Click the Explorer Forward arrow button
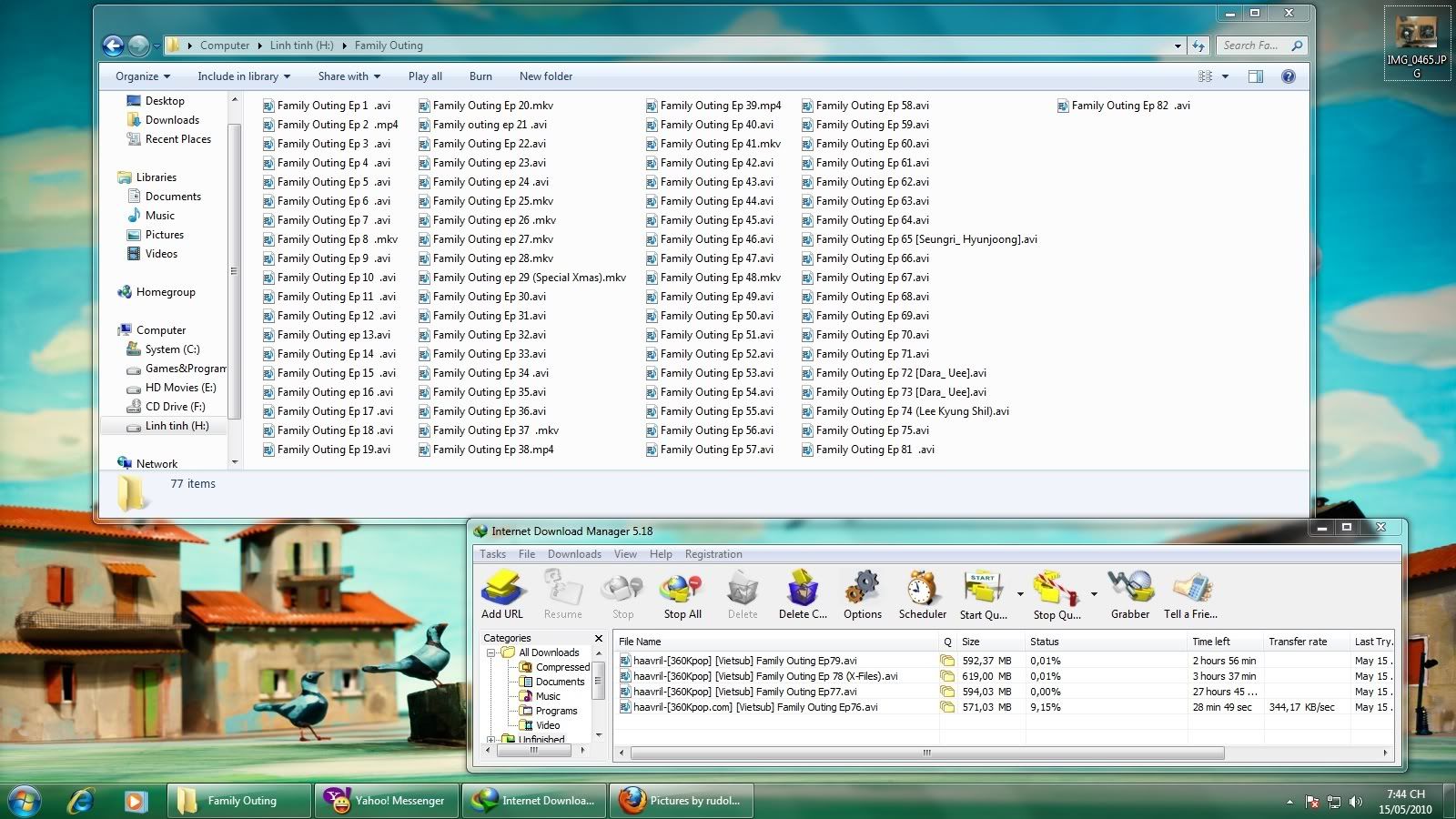Image resolution: width=1456 pixels, height=819 pixels. [138, 45]
